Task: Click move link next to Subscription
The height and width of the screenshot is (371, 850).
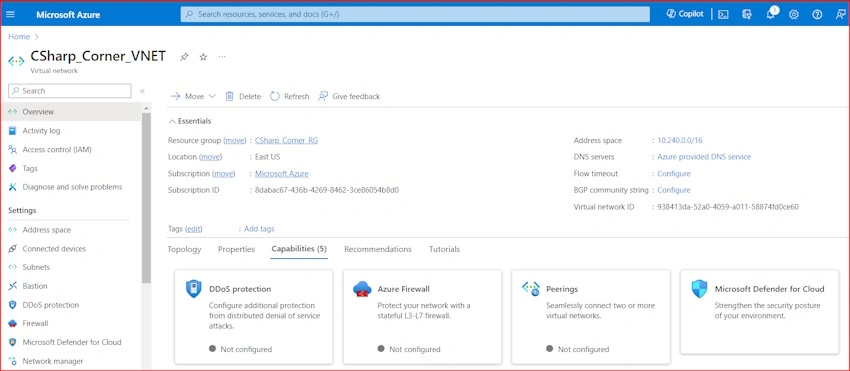Action: tap(224, 174)
